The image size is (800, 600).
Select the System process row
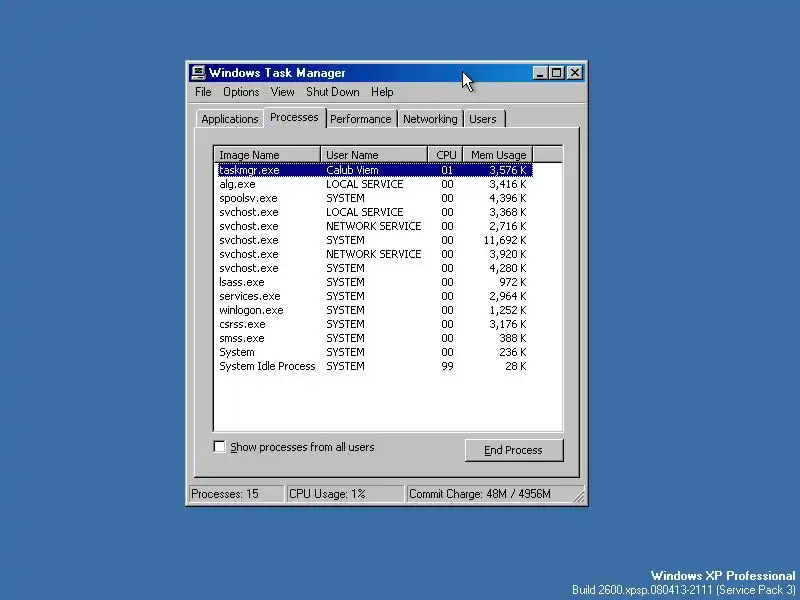coord(374,352)
